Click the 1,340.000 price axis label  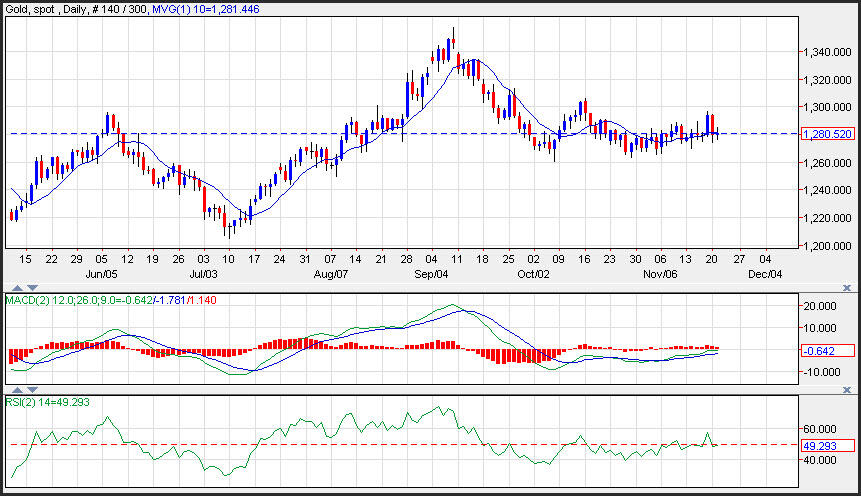pos(829,51)
